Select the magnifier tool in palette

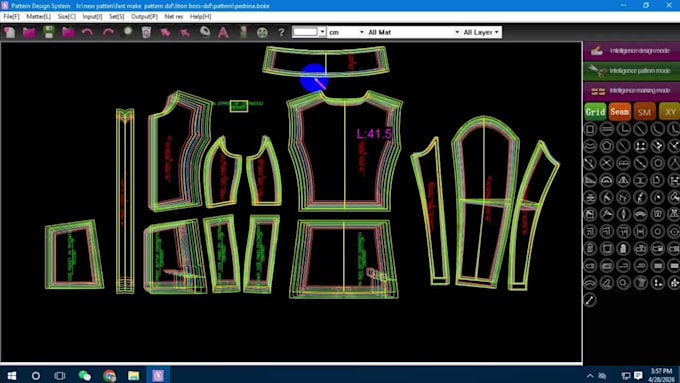point(623,282)
